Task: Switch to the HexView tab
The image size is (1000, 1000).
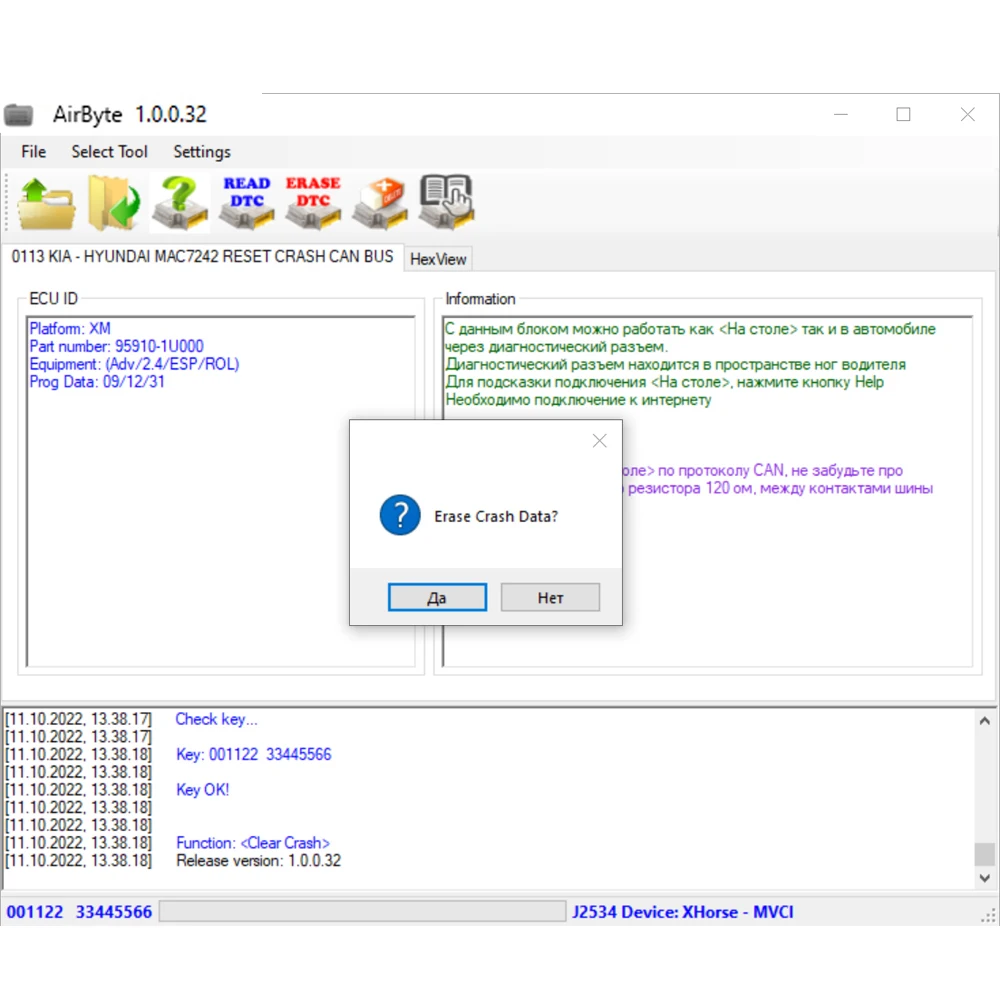Action: 438,259
